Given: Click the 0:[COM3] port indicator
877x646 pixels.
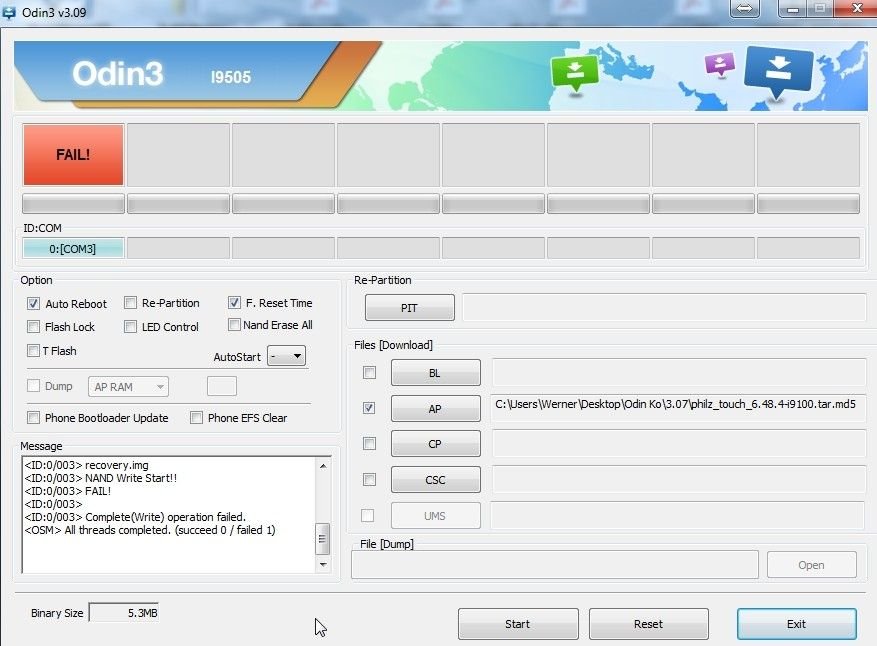Looking at the screenshot, I should pos(73,248).
